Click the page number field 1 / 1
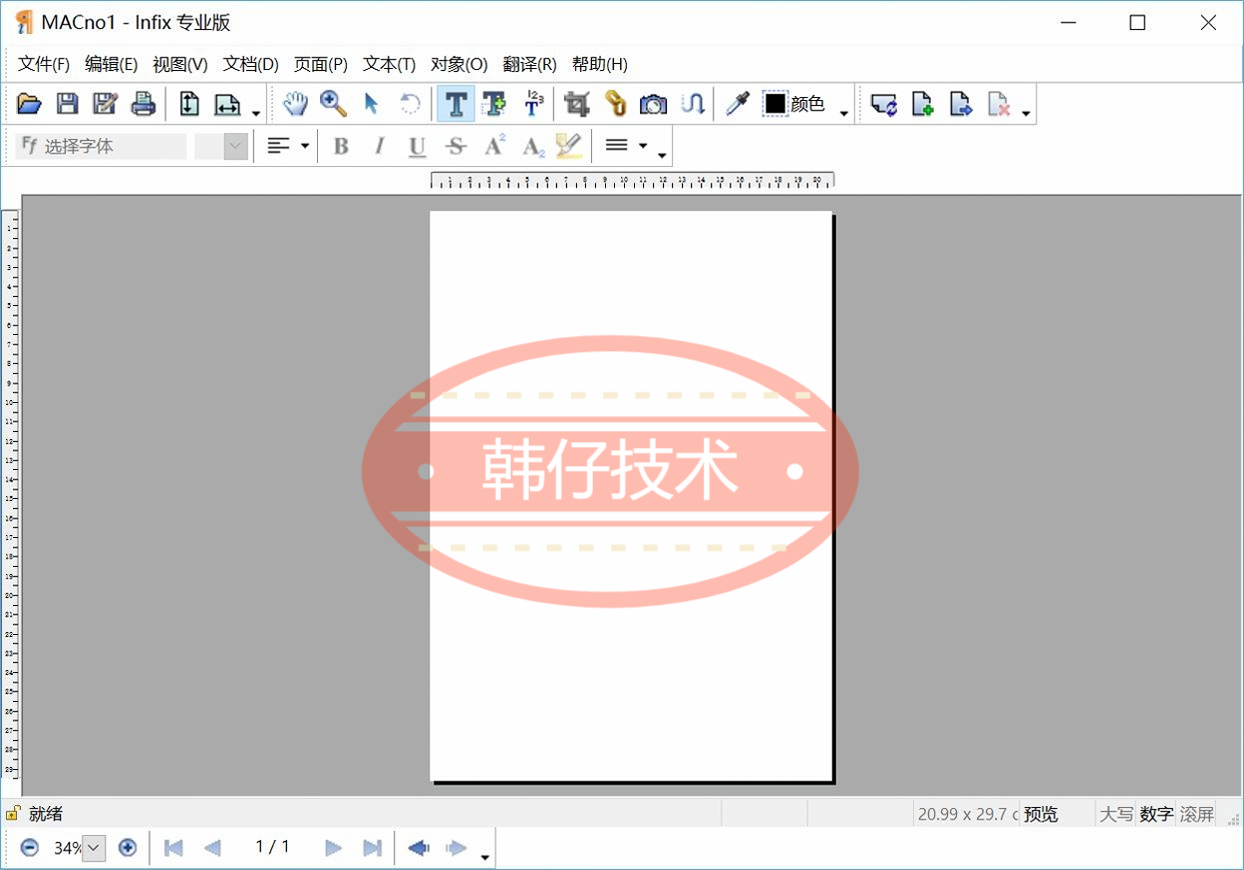The image size is (1244, 870). pos(273,847)
